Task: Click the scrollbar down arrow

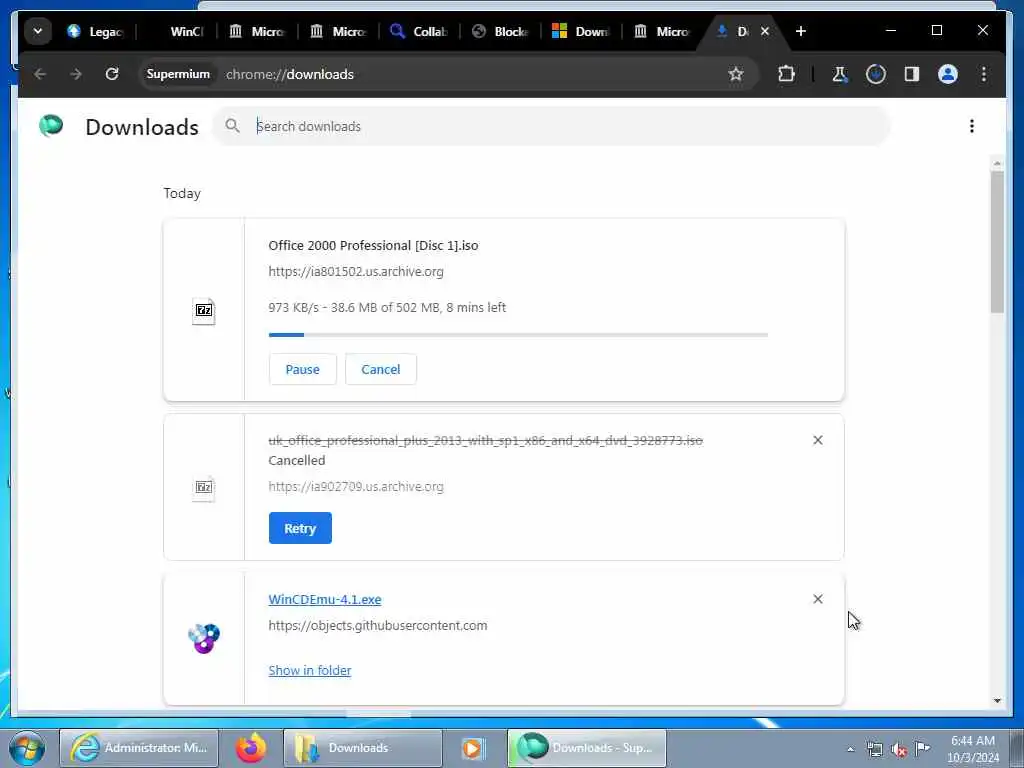Action: tap(997, 701)
